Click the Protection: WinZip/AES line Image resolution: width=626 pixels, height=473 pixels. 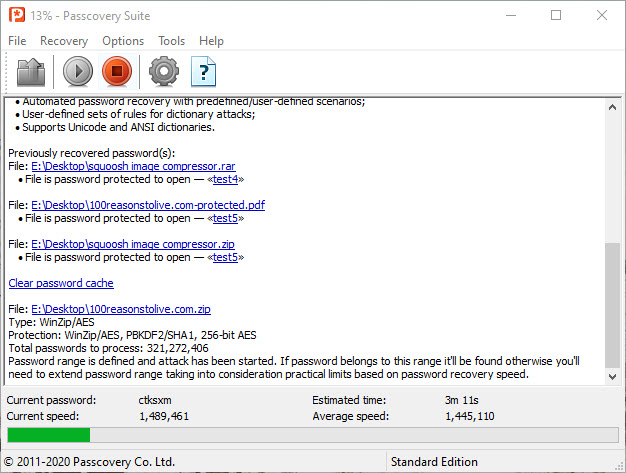(132, 335)
